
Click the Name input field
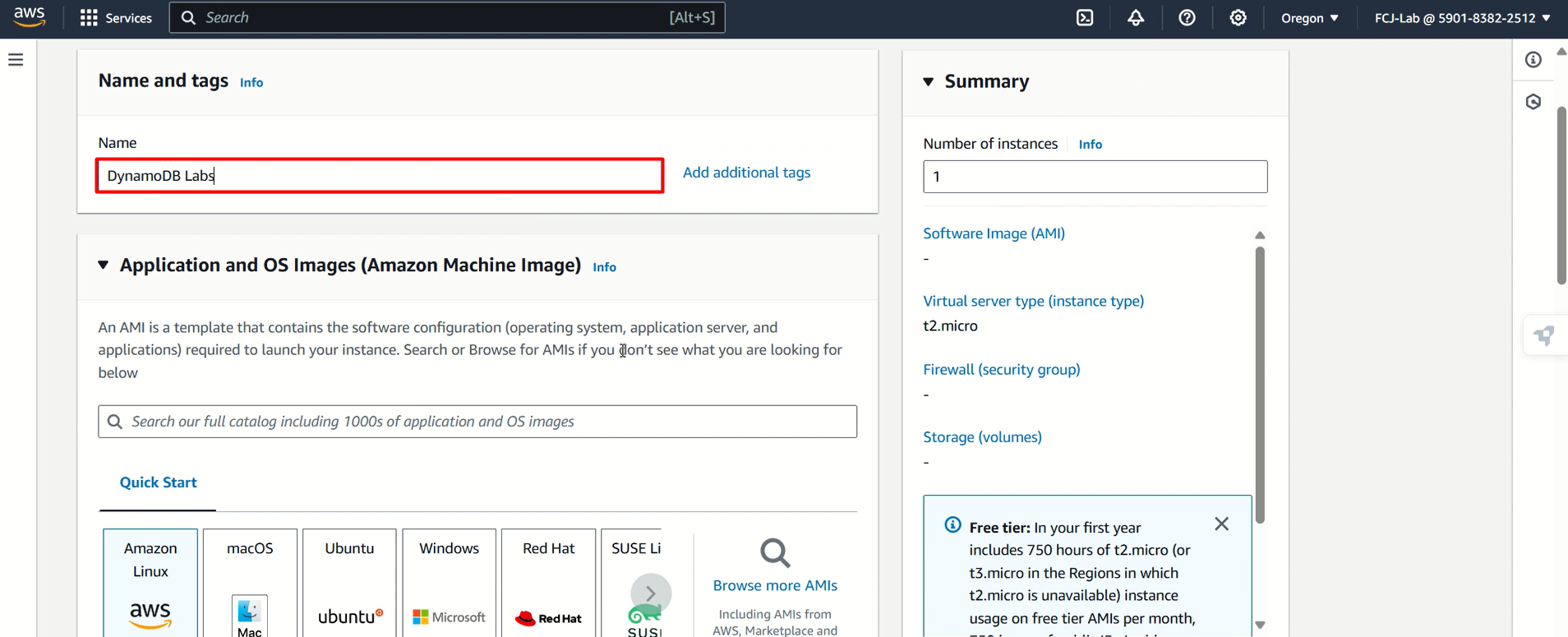380,176
